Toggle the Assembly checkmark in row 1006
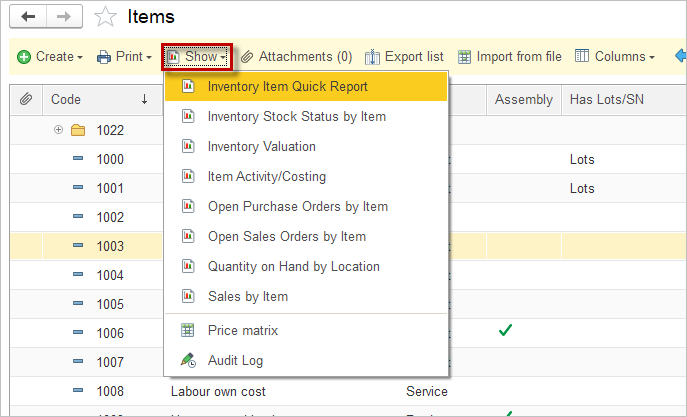 click(505, 329)
